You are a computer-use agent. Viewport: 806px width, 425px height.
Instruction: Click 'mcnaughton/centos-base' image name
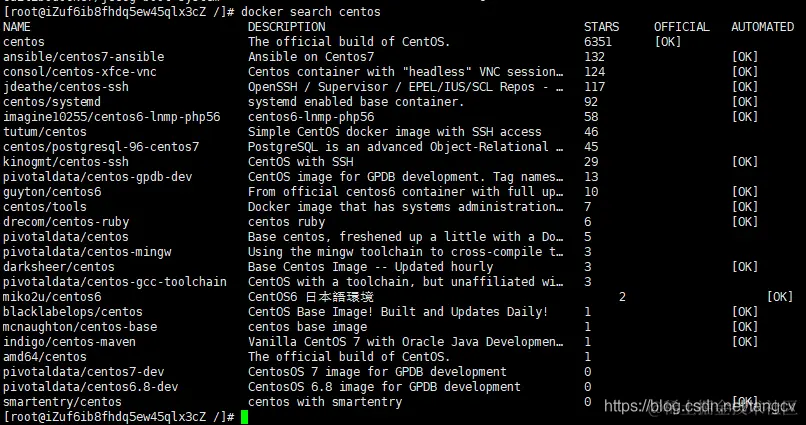coord(80,327)
